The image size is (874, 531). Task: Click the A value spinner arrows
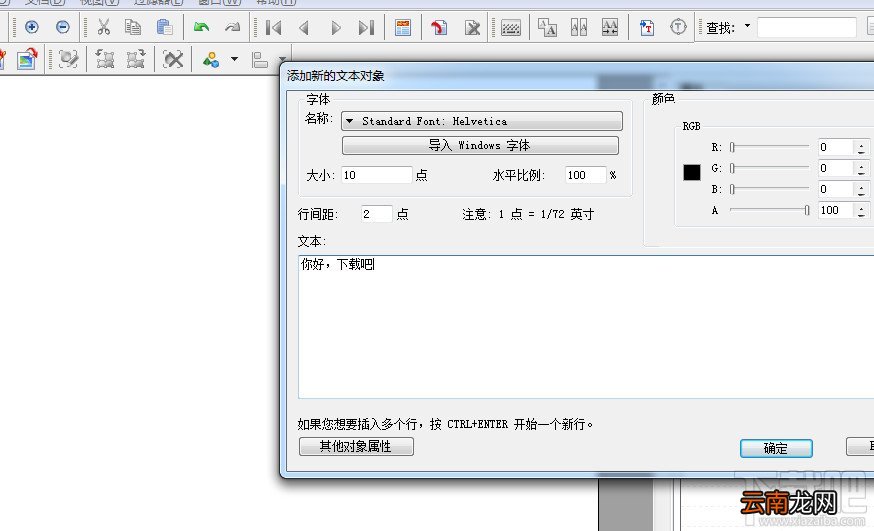[861, 211]
